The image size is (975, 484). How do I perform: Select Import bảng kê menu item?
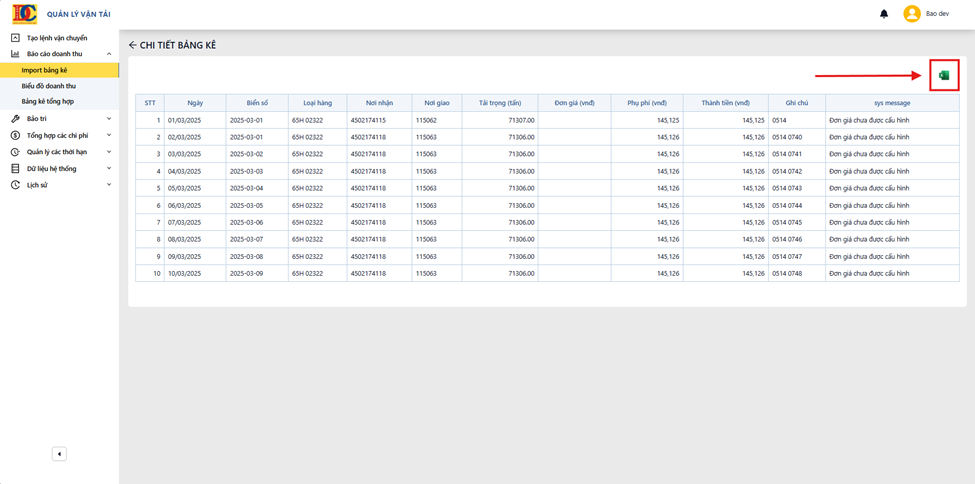59,70
